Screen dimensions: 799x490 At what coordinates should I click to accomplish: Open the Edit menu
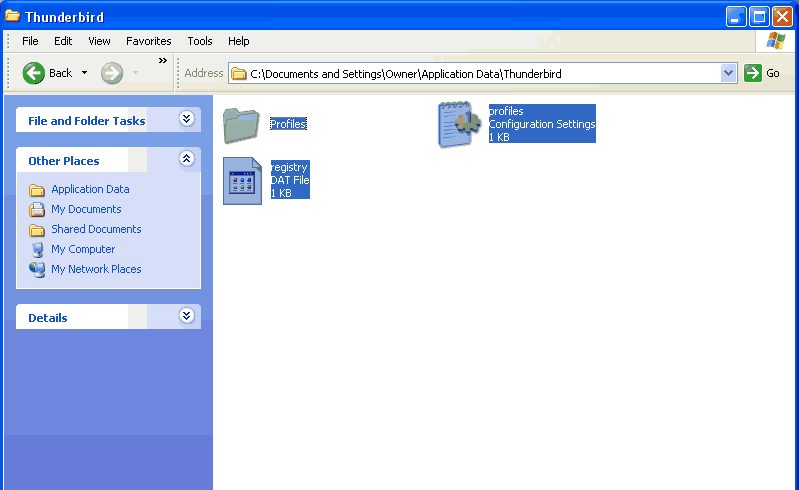tap(63, 41)
